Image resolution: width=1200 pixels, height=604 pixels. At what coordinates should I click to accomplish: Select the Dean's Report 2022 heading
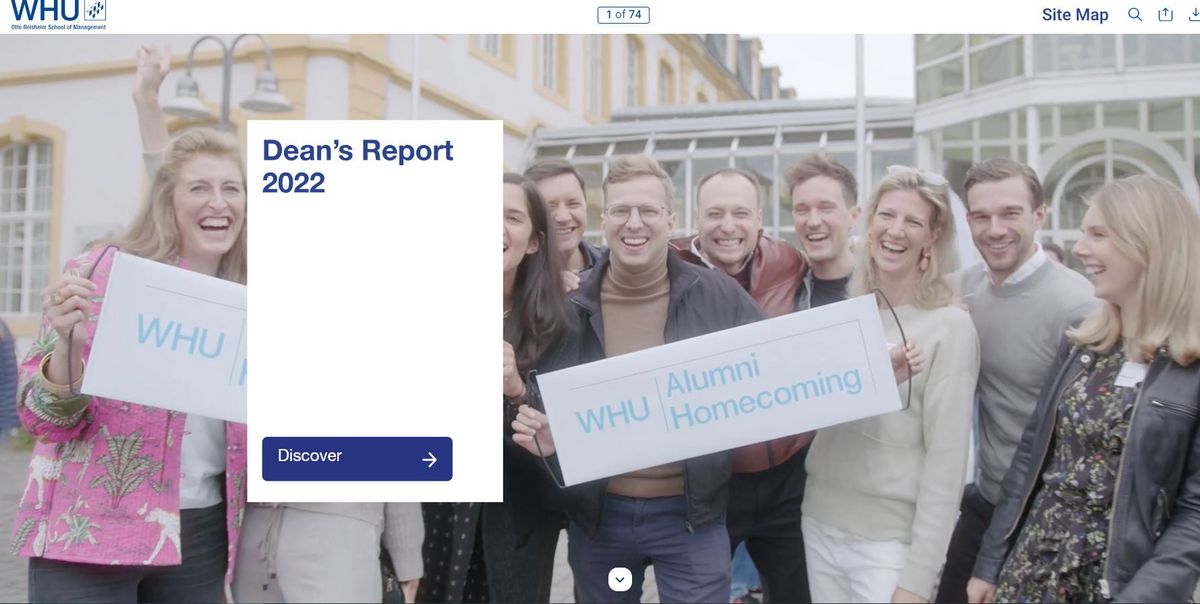click(x=358, y=166)
